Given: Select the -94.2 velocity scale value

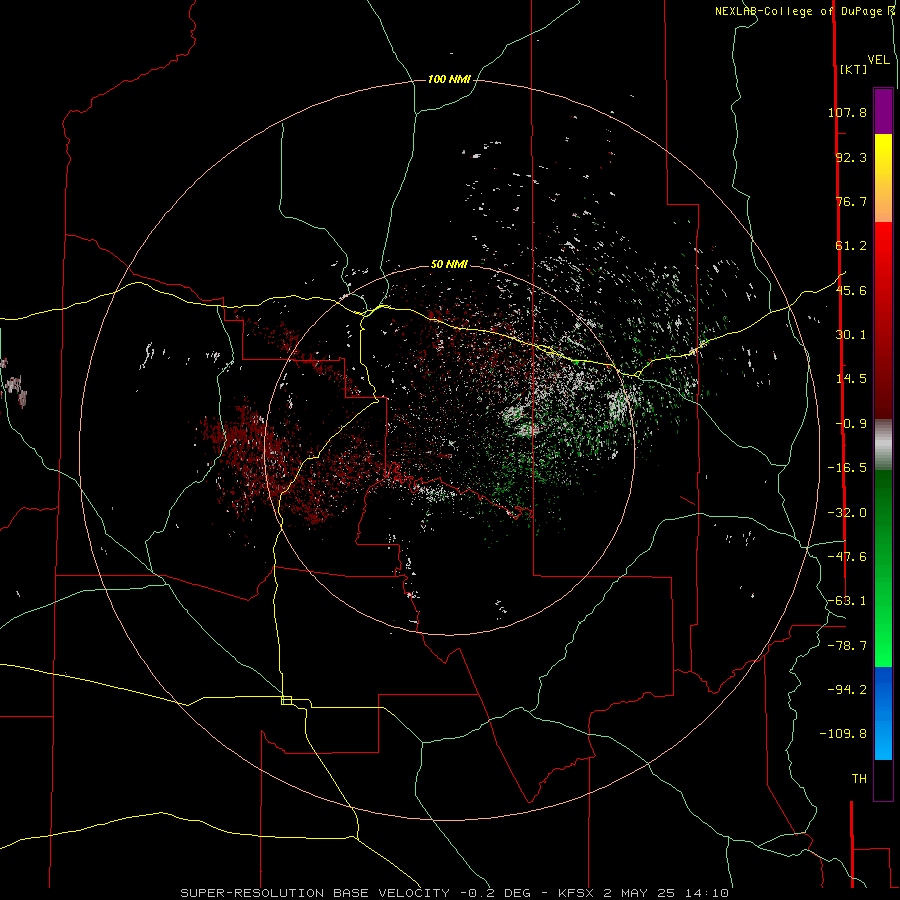Looking at the screenshot, I should coord(847,689).
